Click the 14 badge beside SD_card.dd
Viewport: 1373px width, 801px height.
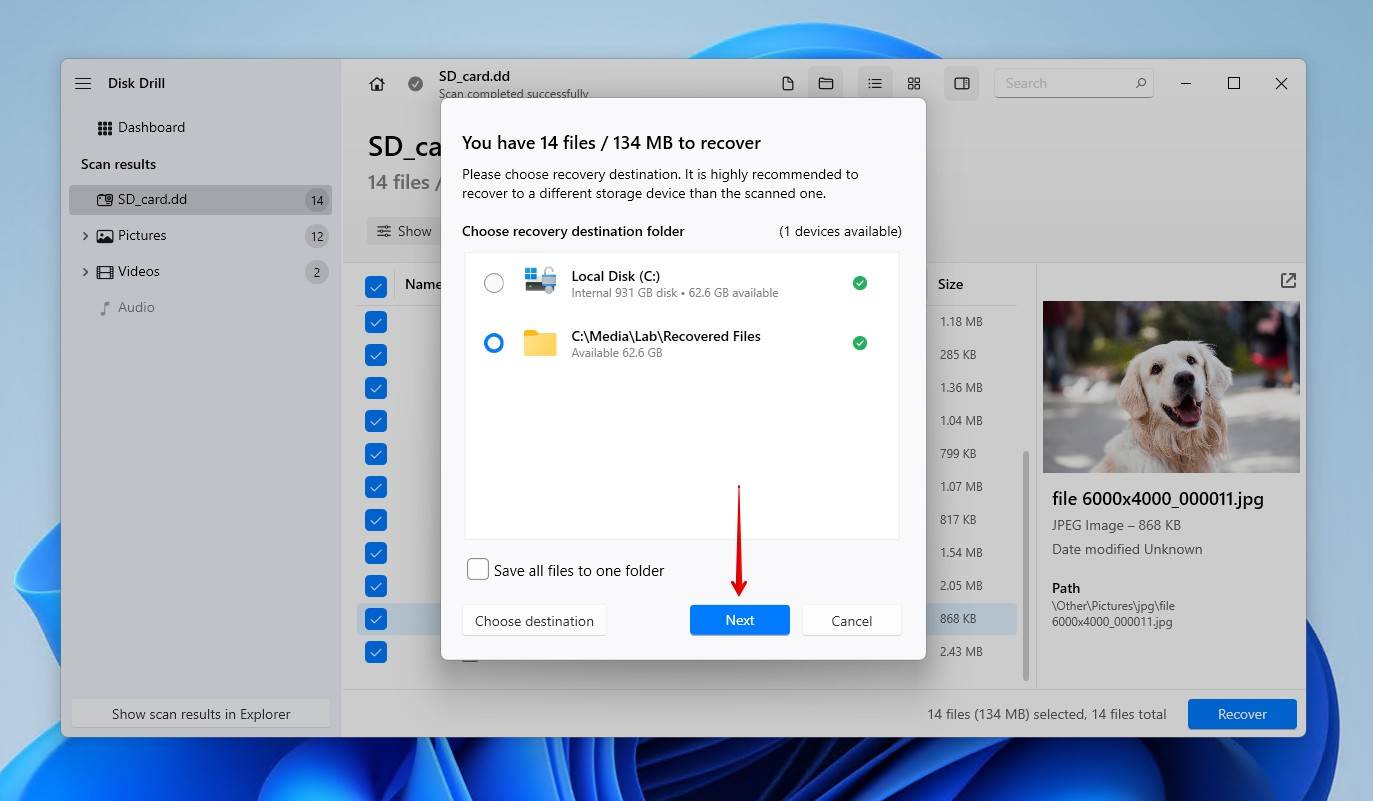[317, 200]
